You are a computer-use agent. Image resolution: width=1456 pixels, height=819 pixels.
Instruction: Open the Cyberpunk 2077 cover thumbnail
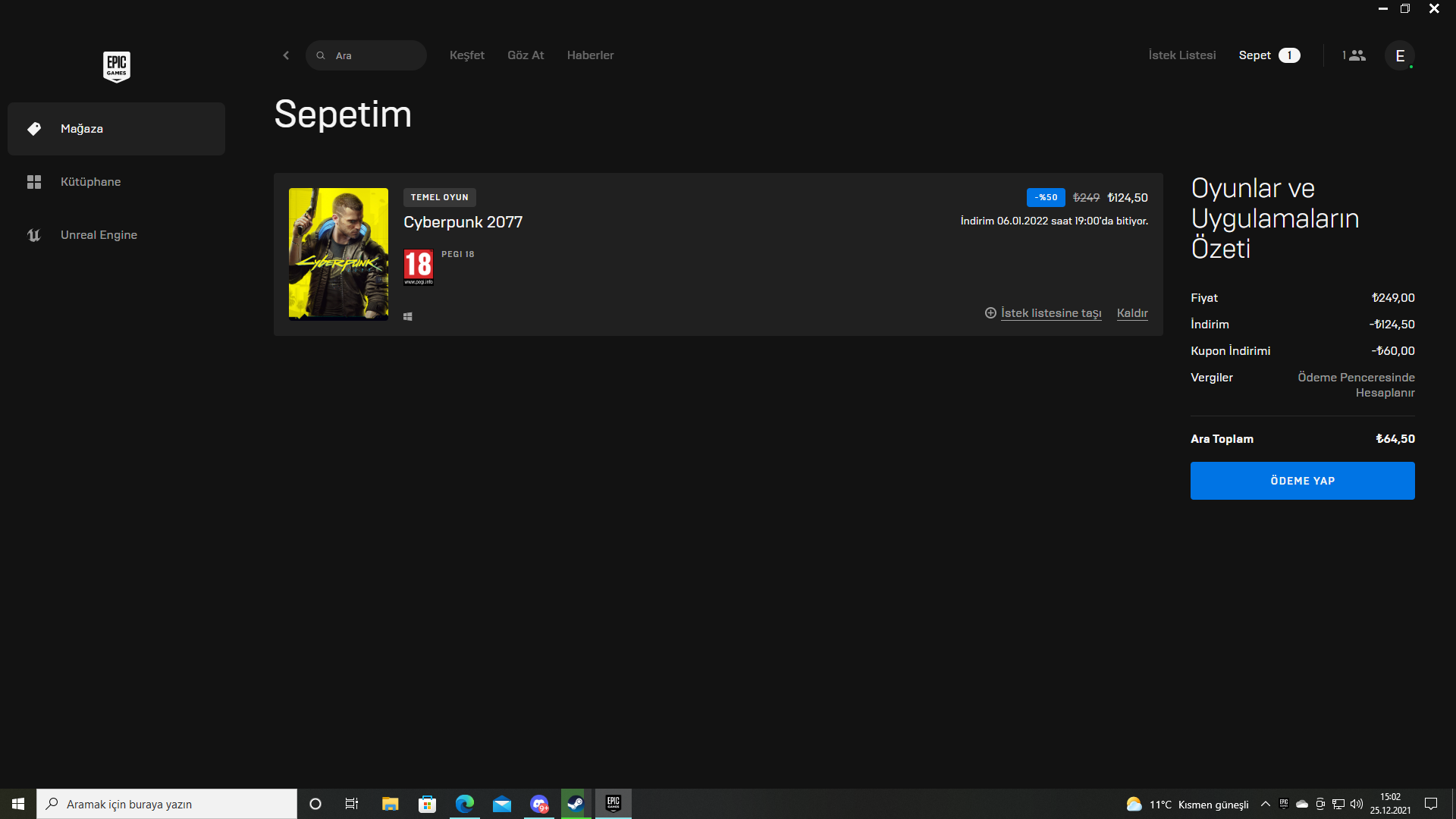pyautogui.click(x=338, y=254)
